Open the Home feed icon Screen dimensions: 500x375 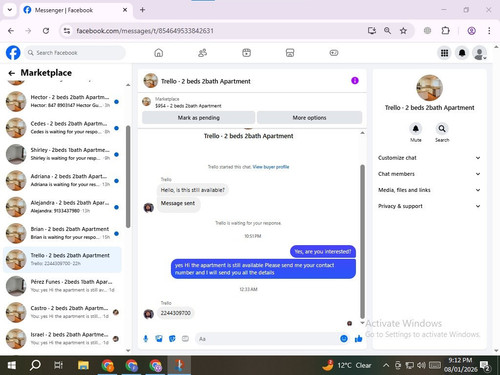(x=159, y=53)
